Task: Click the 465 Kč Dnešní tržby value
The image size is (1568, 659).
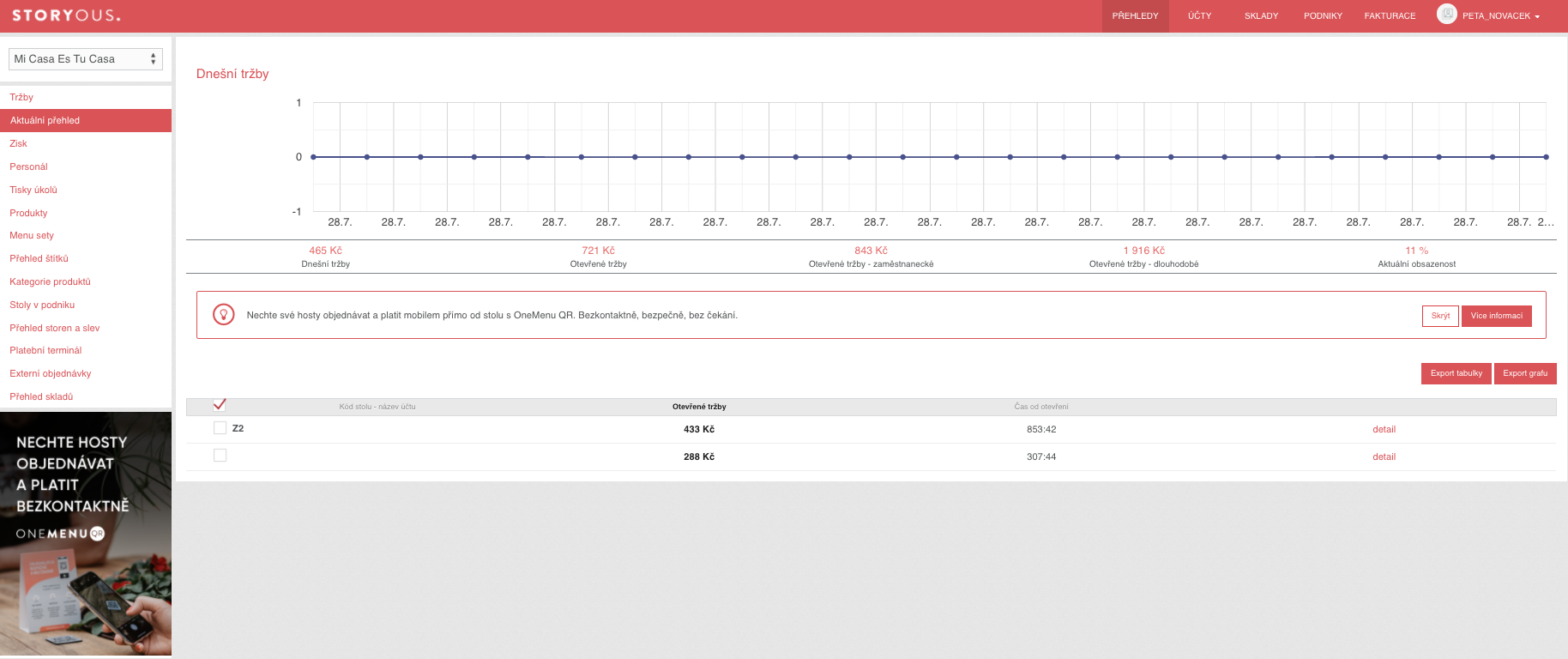Action: tap(325, 251)
